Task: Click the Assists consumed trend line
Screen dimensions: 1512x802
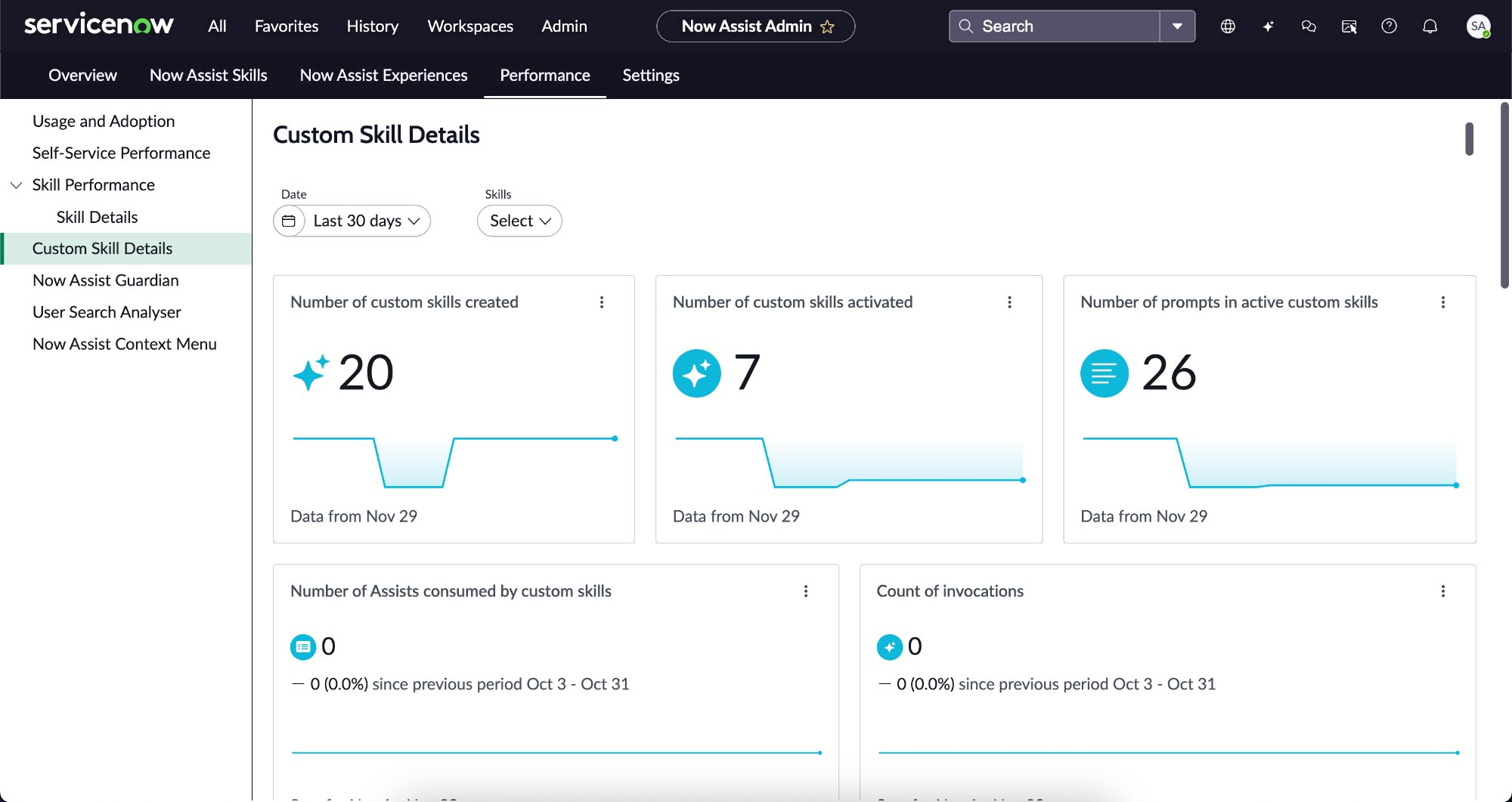Action: pyautogui.click(x=556, y=753)
